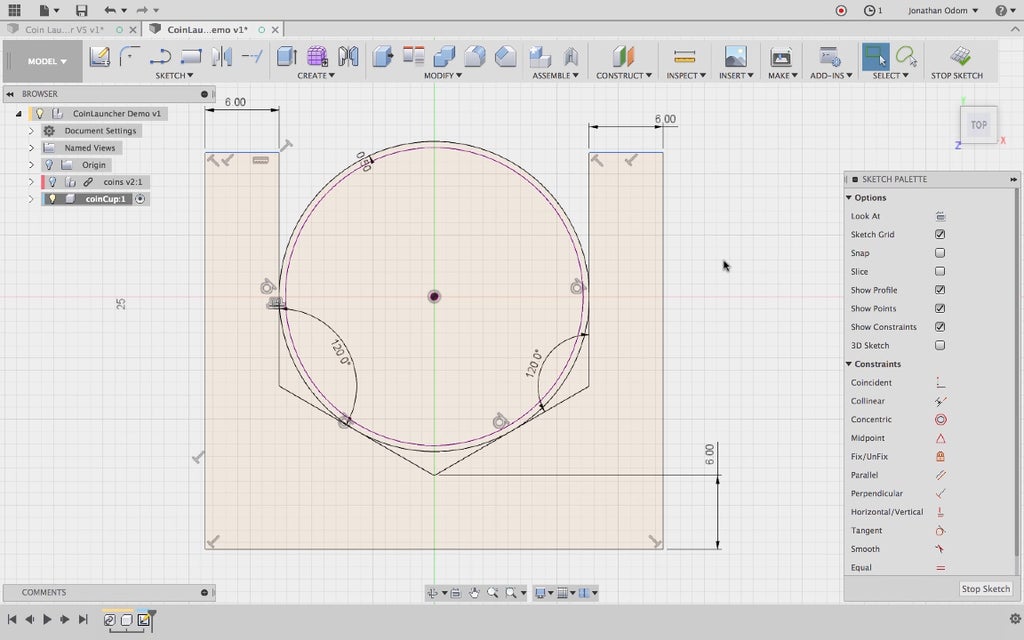Screen dimensions: 1024x640
Task: Click the Save icon in top bar
Action: pos(81,10)
